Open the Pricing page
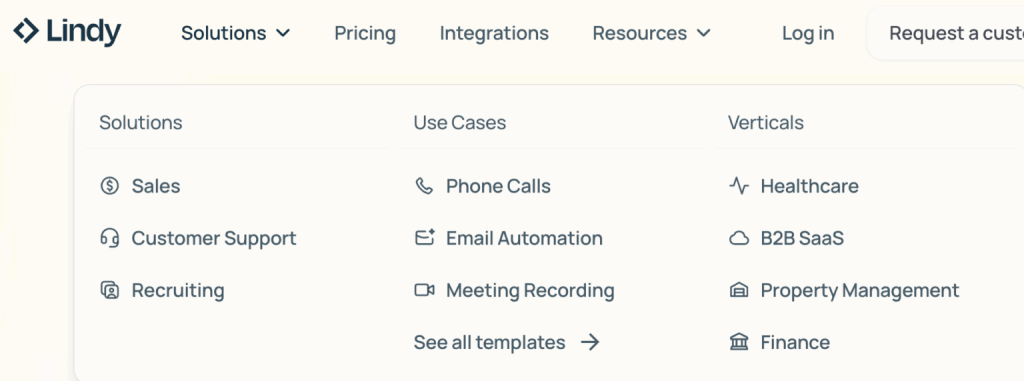This screenshot has height=381, width=1024. [365, 33]
